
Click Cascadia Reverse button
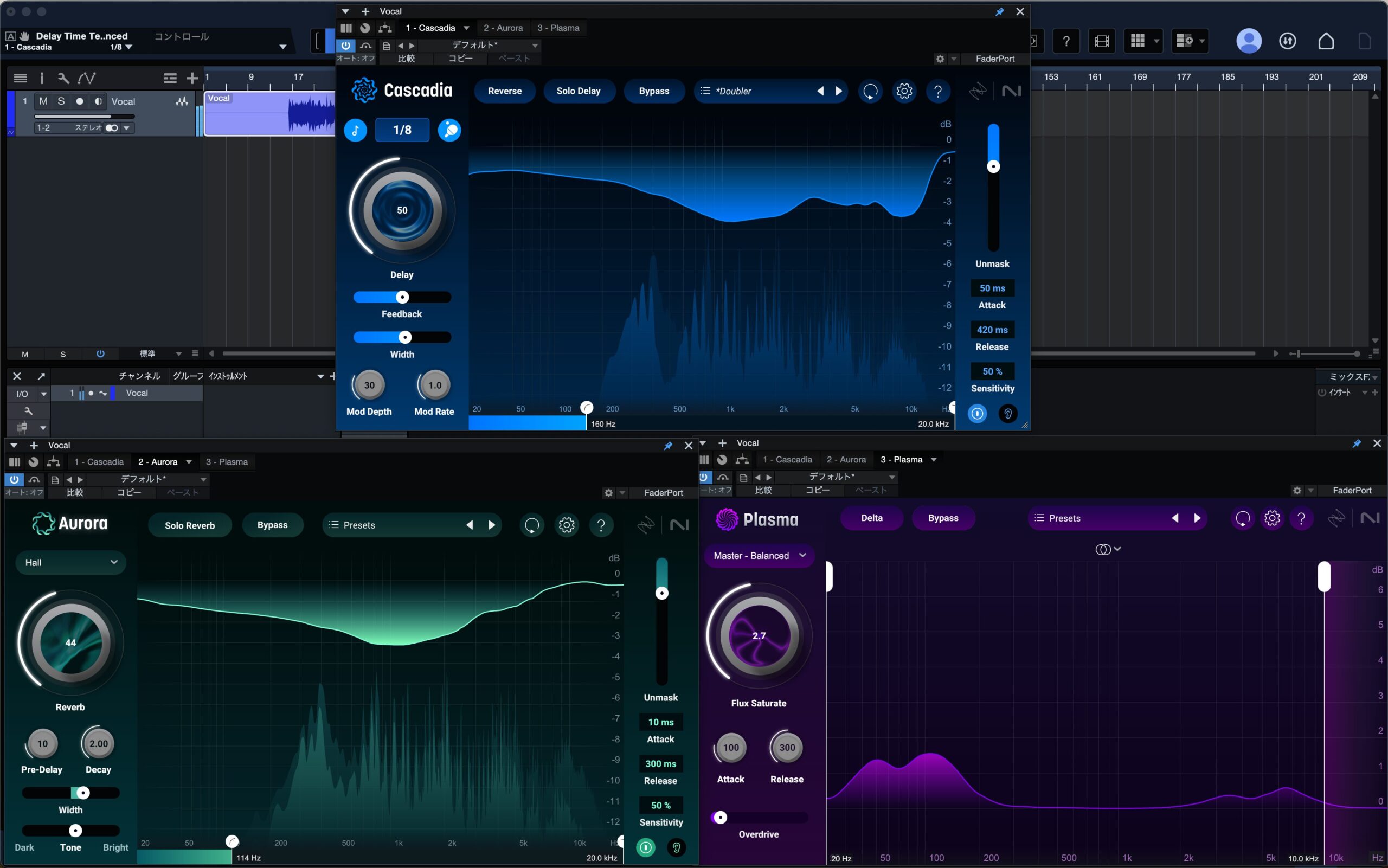pos(505,91)
